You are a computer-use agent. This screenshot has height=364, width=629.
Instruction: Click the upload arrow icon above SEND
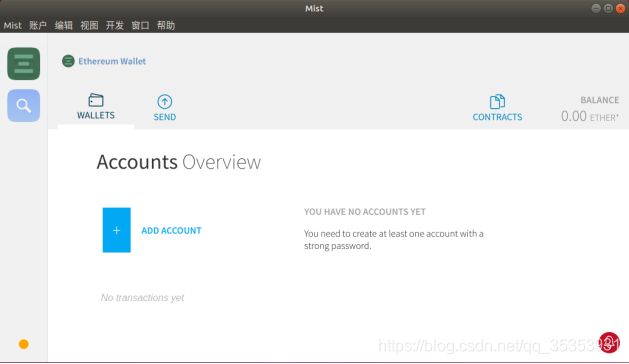coord(164,102)
